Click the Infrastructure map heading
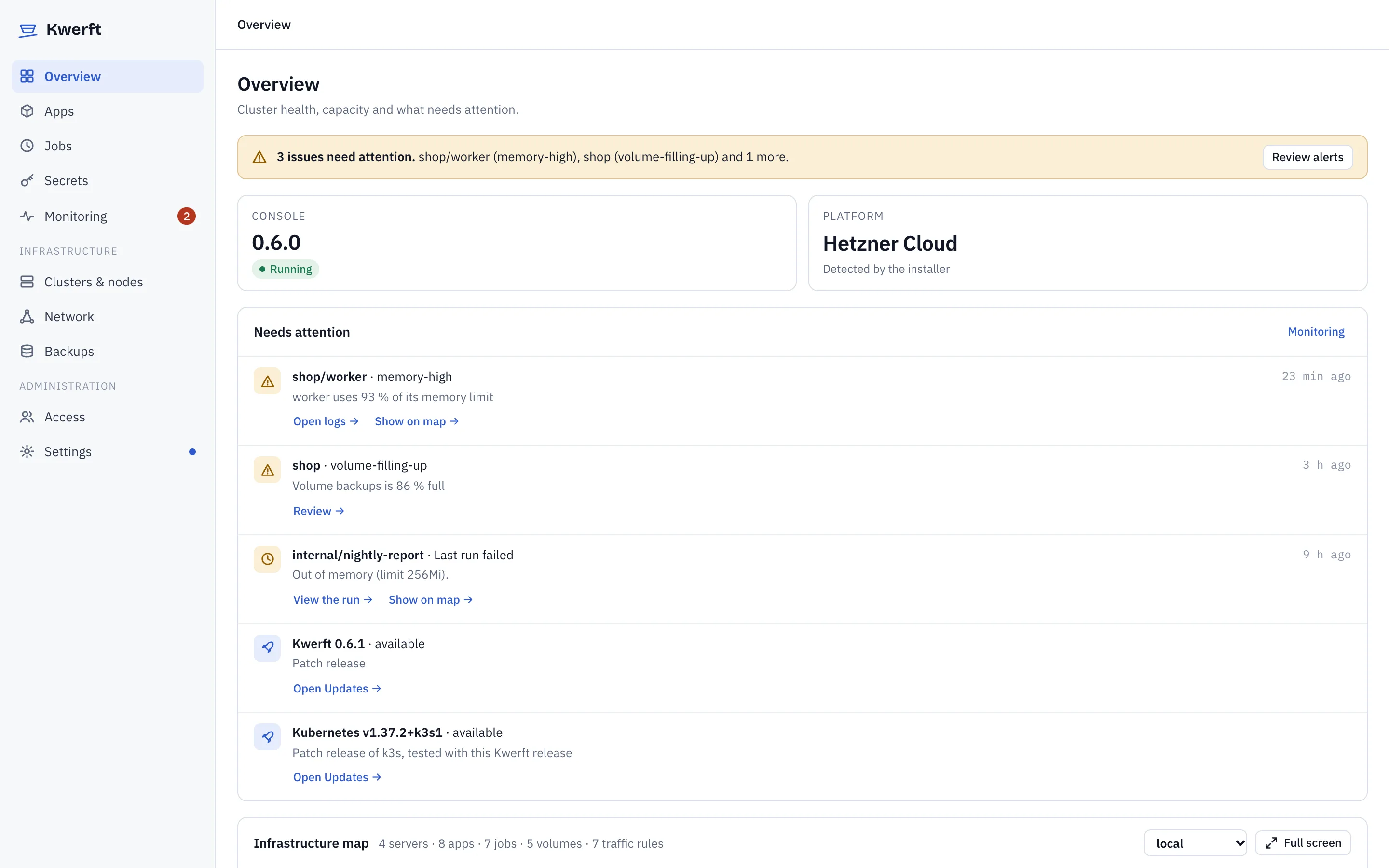 coord(311,843)
